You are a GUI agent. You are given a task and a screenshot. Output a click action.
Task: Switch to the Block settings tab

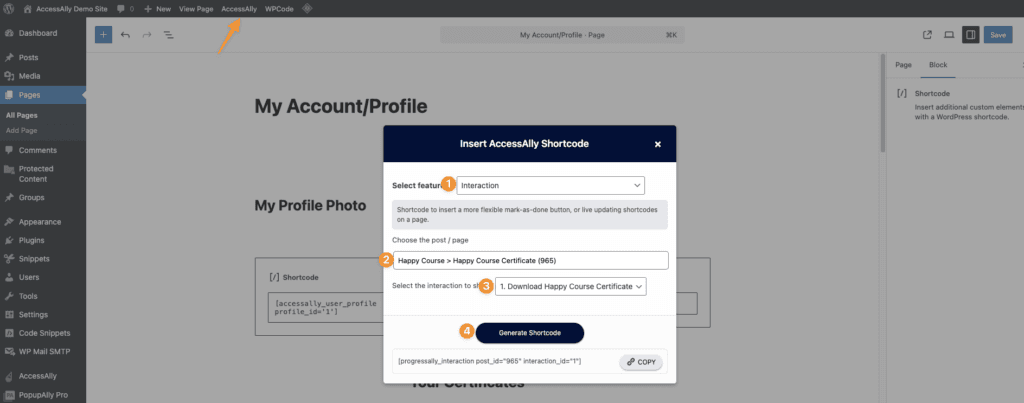coord(938,65)
